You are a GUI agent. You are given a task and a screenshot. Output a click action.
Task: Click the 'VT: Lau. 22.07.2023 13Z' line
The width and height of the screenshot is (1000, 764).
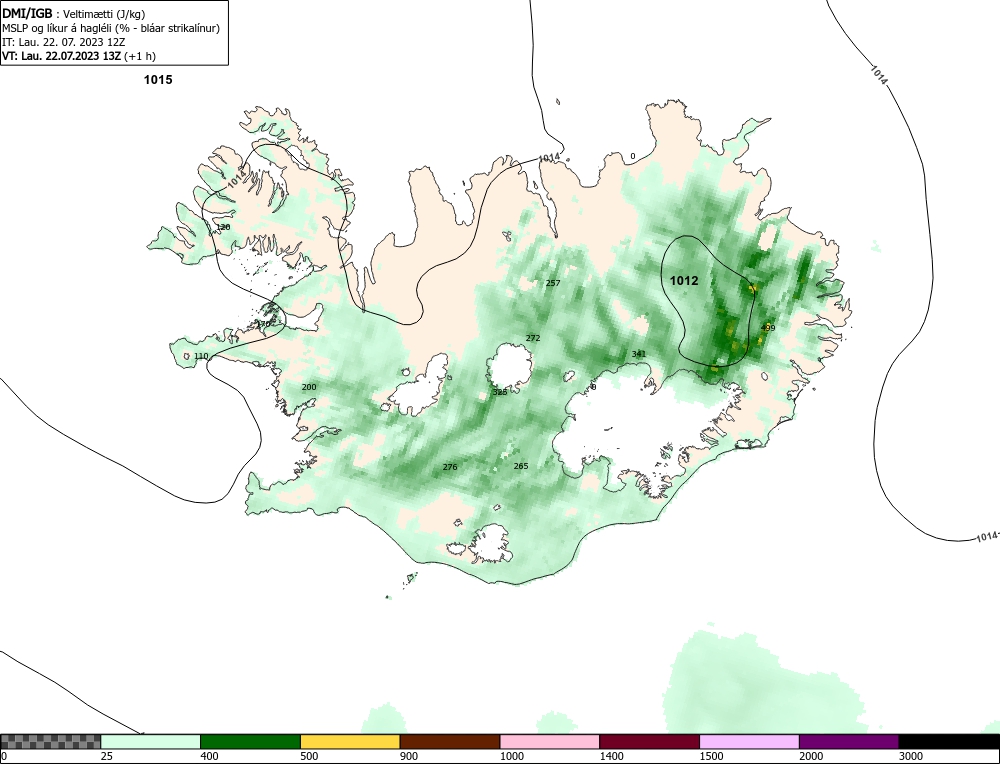coord(79,56)
